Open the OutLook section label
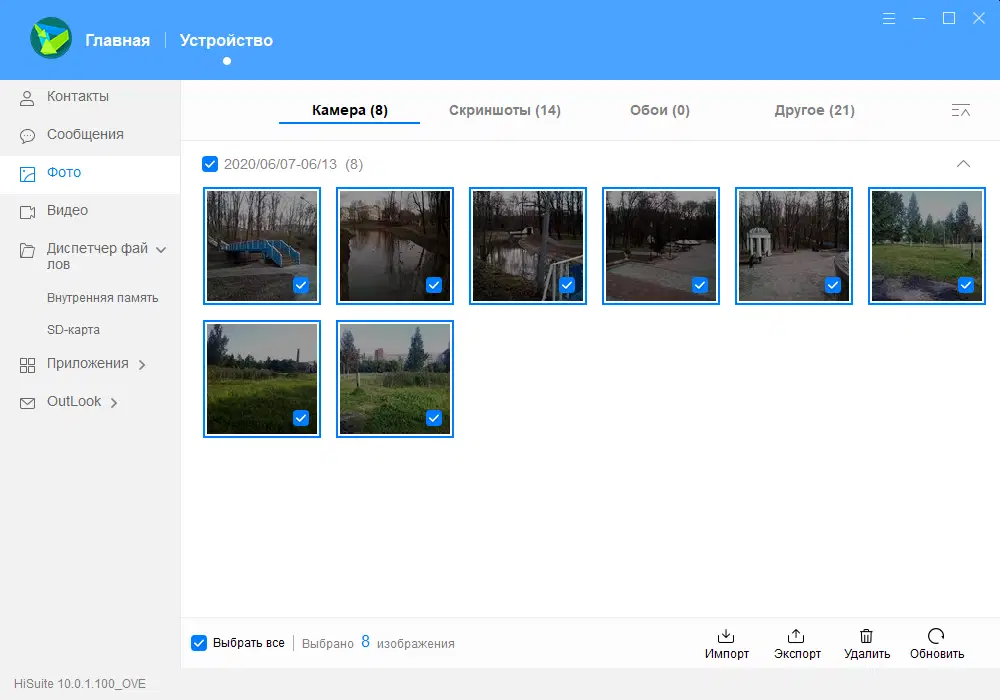The width and height of the screenshot is (1000, 700). click(x=74, y=402)
